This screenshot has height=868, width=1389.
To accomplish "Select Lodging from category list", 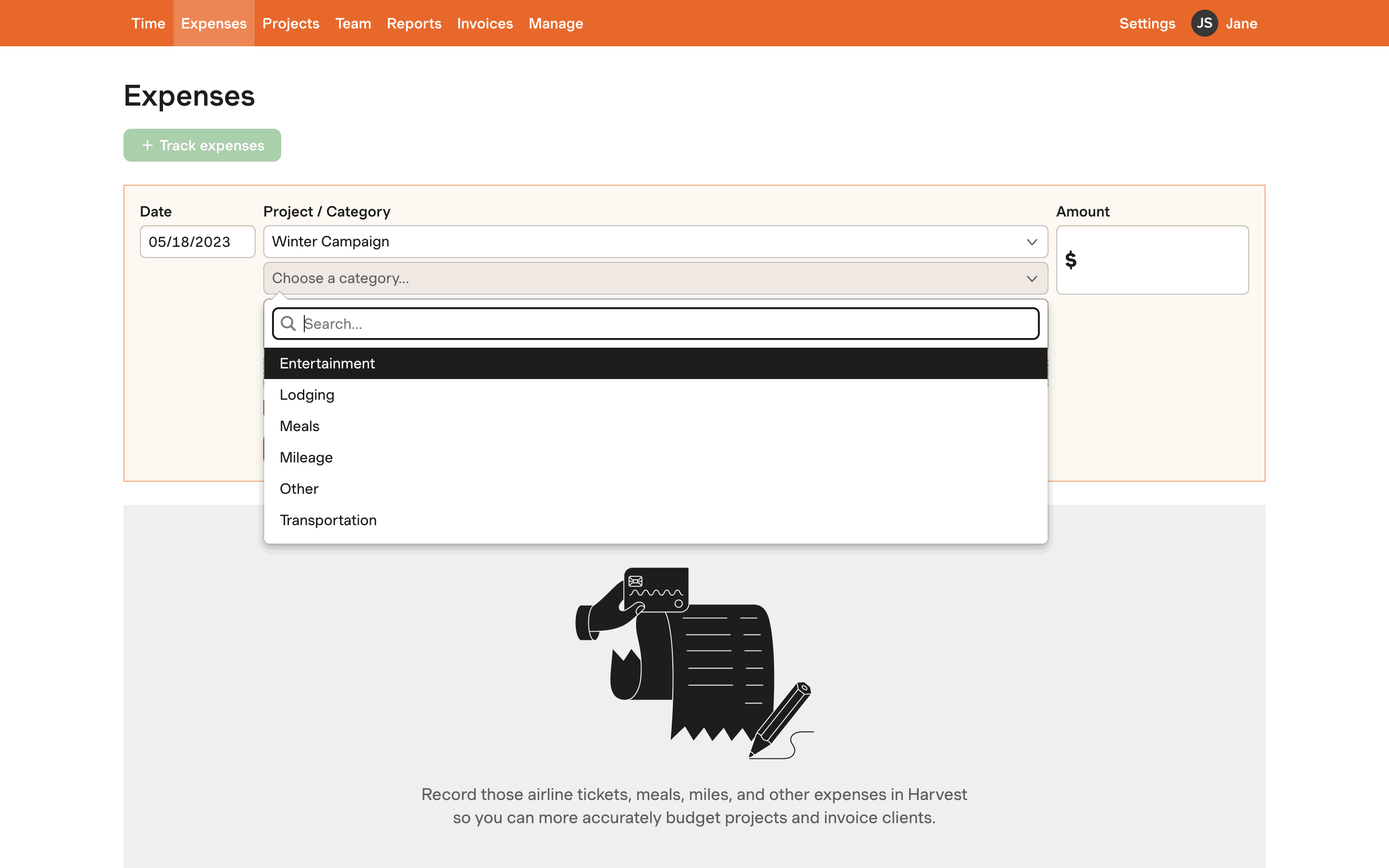I will [x=307, y=395].
